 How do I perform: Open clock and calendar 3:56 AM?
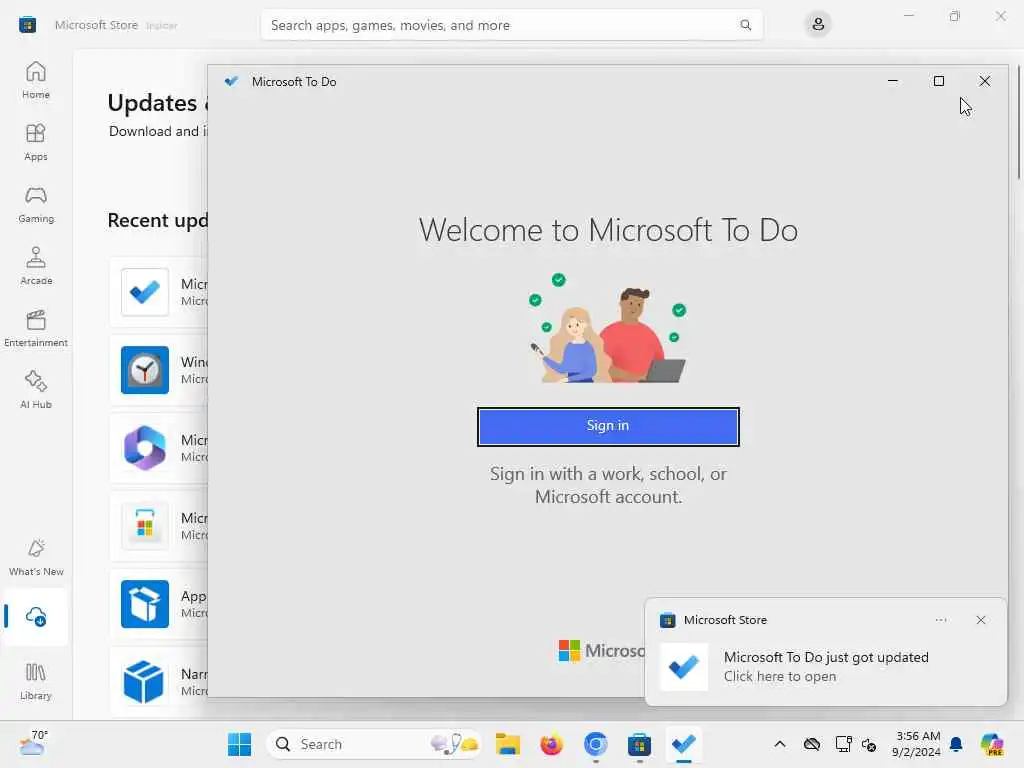tap(917, 744)
